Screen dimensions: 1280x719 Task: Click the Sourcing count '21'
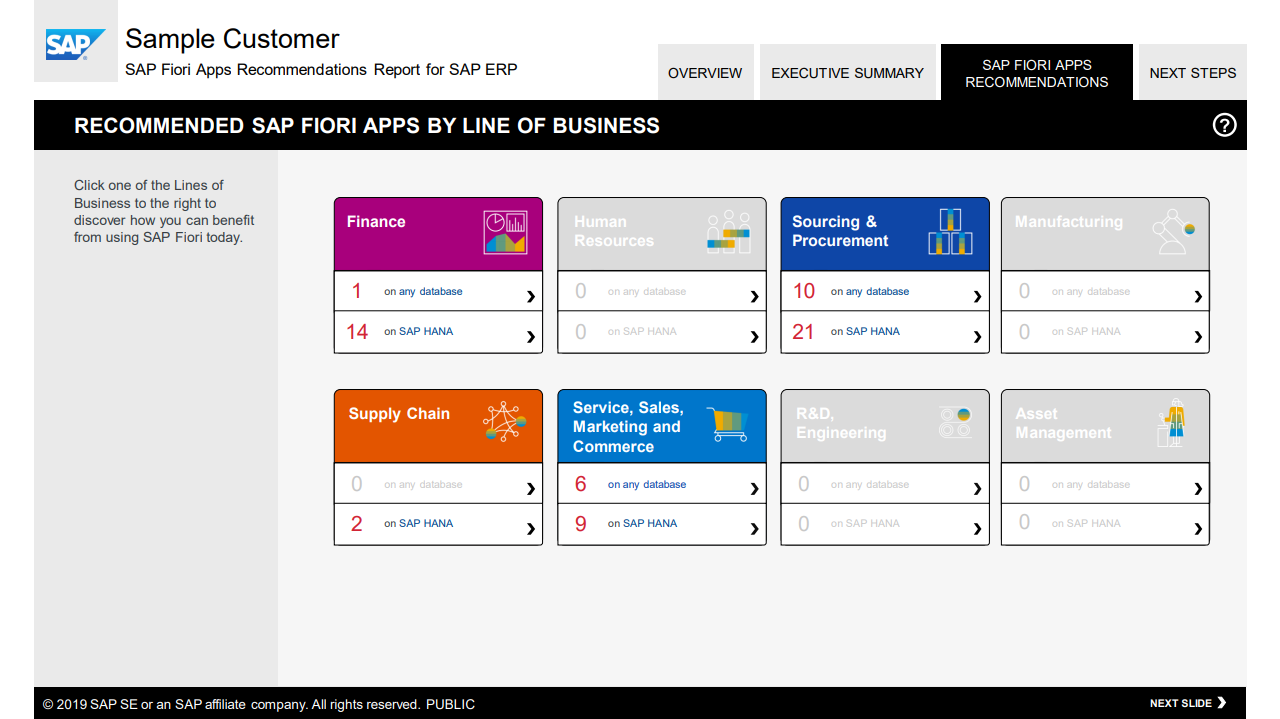point(803,332)
